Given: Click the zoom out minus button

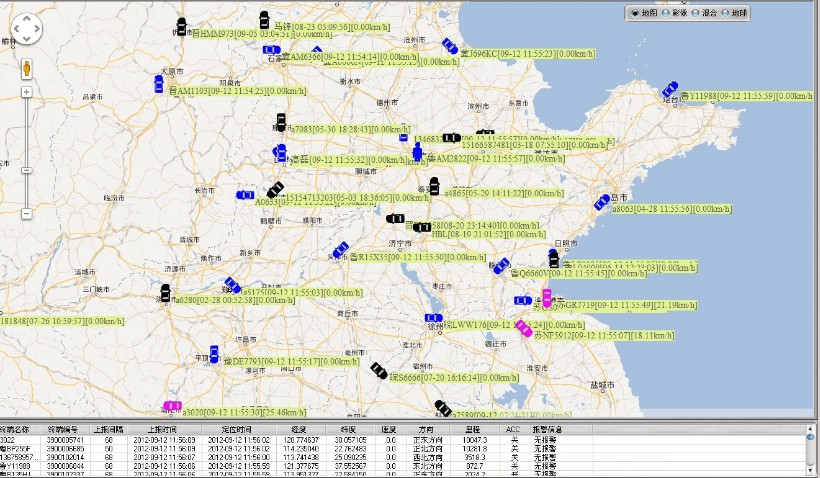Looking at the screenshot, I should 26,212.
